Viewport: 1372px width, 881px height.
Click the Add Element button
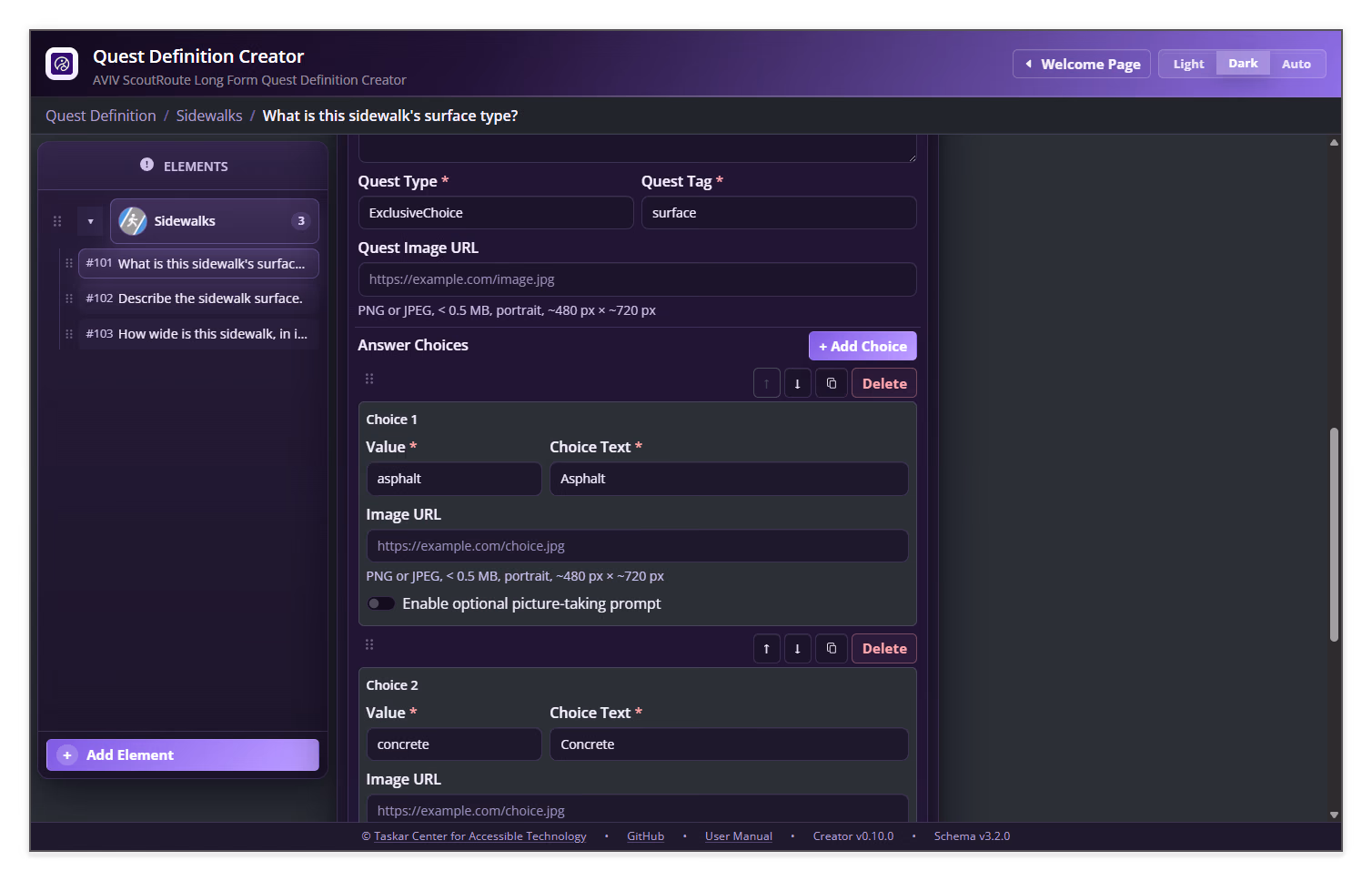[183, 754]
